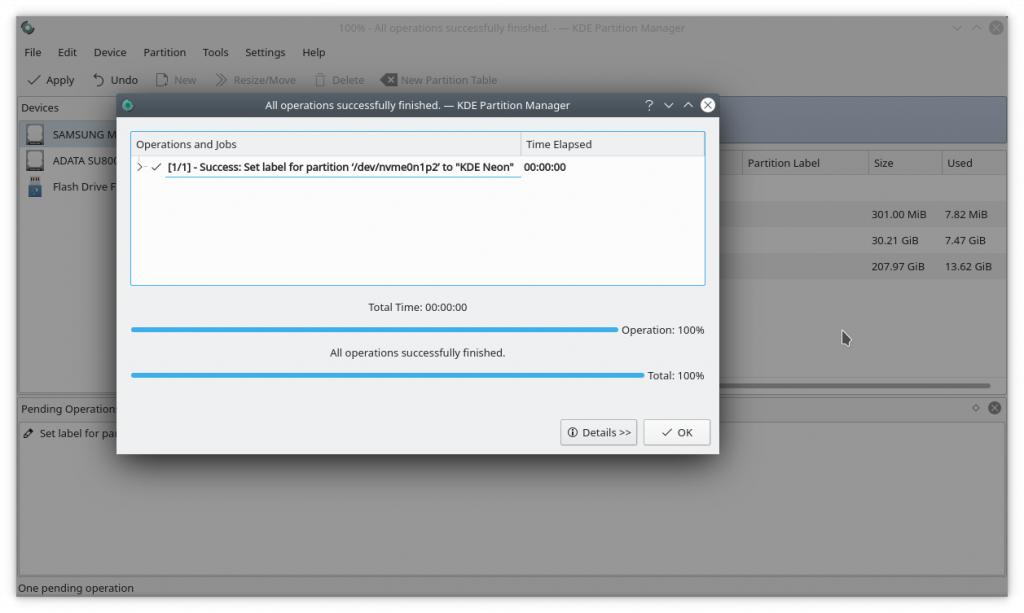Viewport: 1024px width, 613px height.
Task: Open the Tools menu
Action: (x=215, y=52)
